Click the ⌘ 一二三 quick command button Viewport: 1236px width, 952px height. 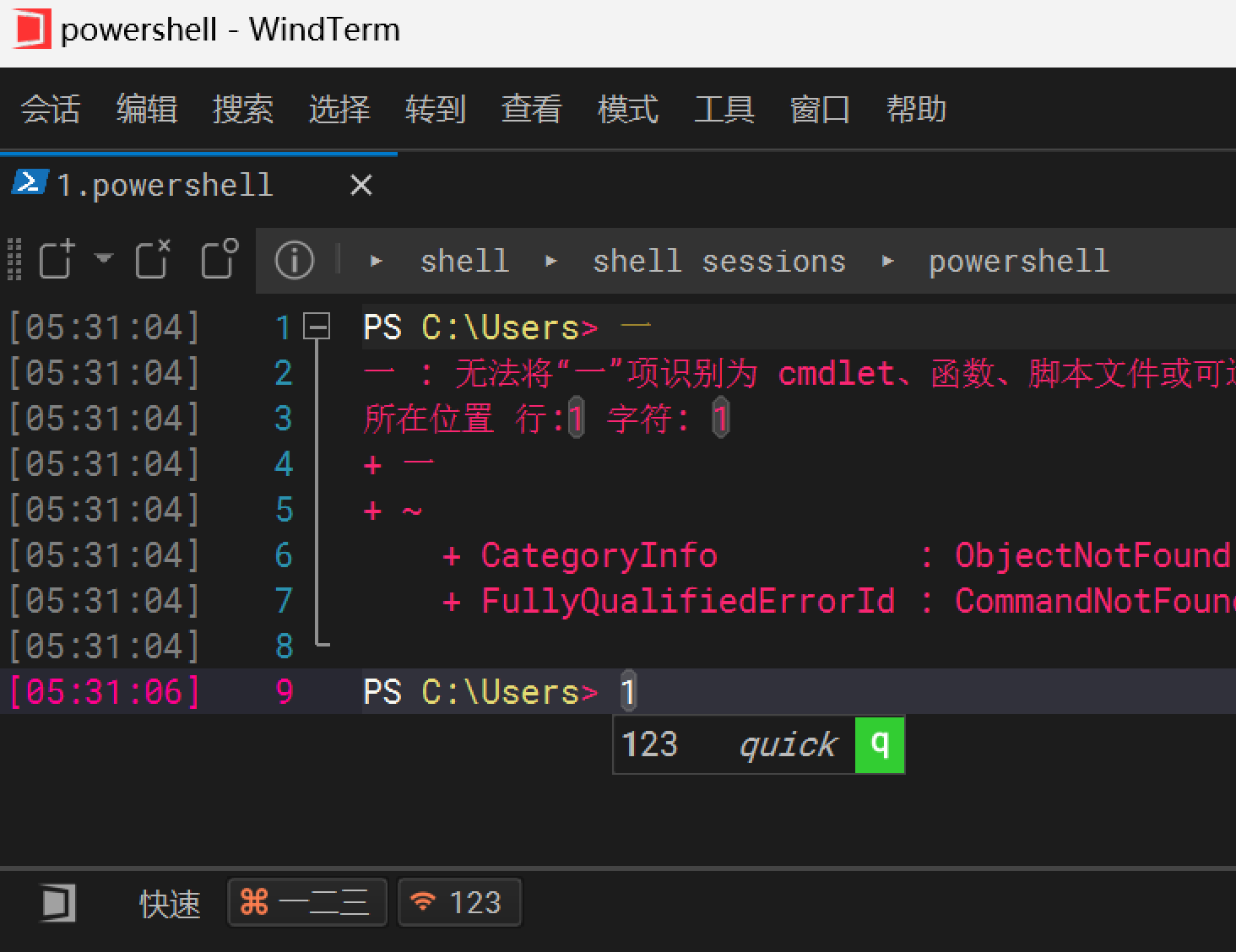click(307, 902)
